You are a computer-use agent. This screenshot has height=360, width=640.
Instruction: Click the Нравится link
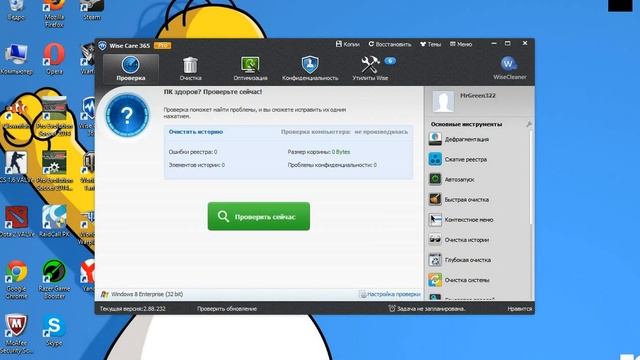[x=520, y=309]
